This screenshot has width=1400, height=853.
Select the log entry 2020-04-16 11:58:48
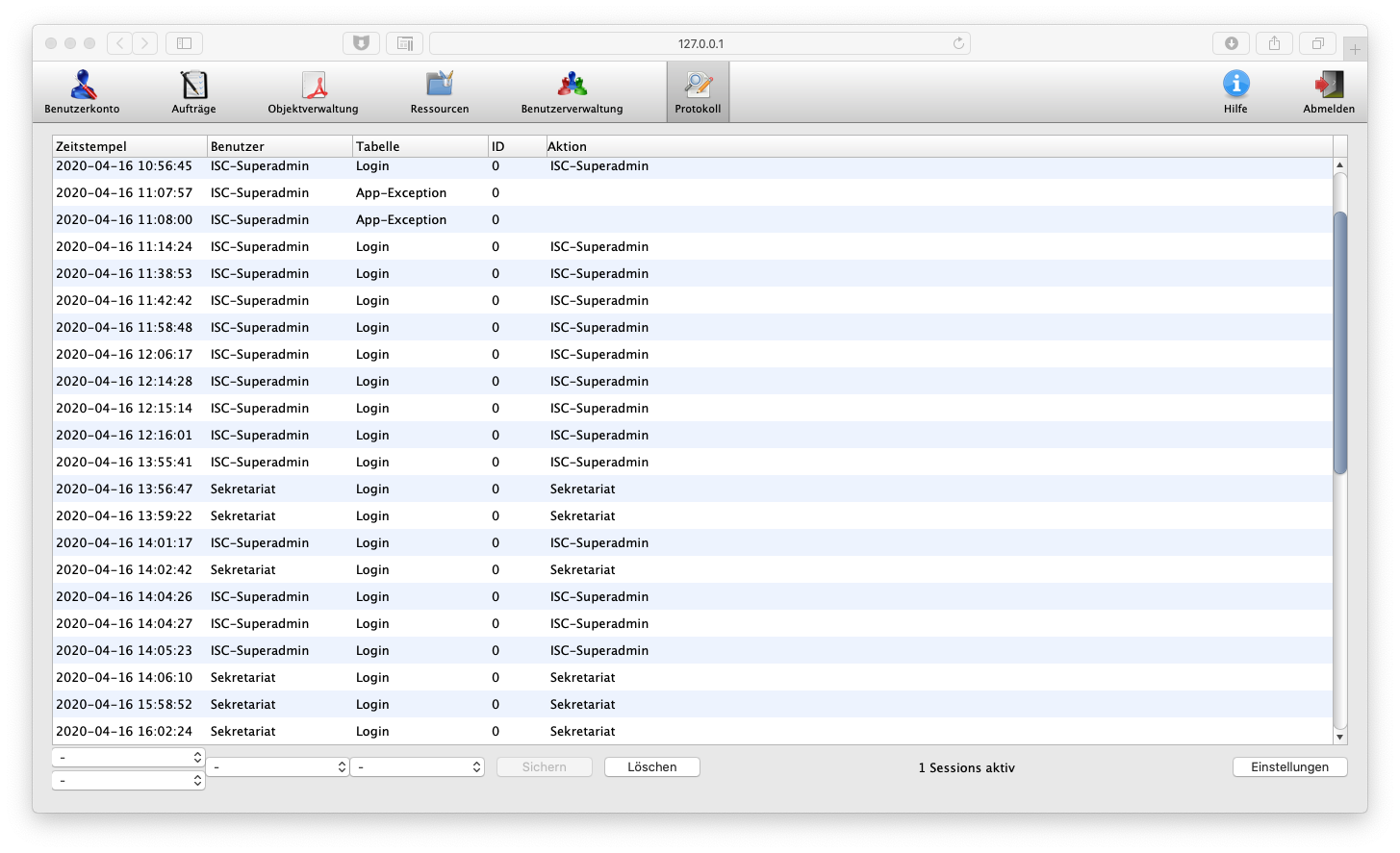pos(693,327)
